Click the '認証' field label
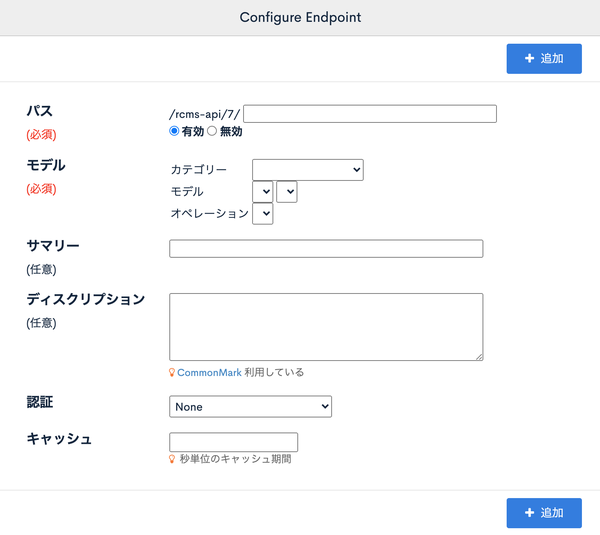Screen dimensions: 600x535 point(40,402)
